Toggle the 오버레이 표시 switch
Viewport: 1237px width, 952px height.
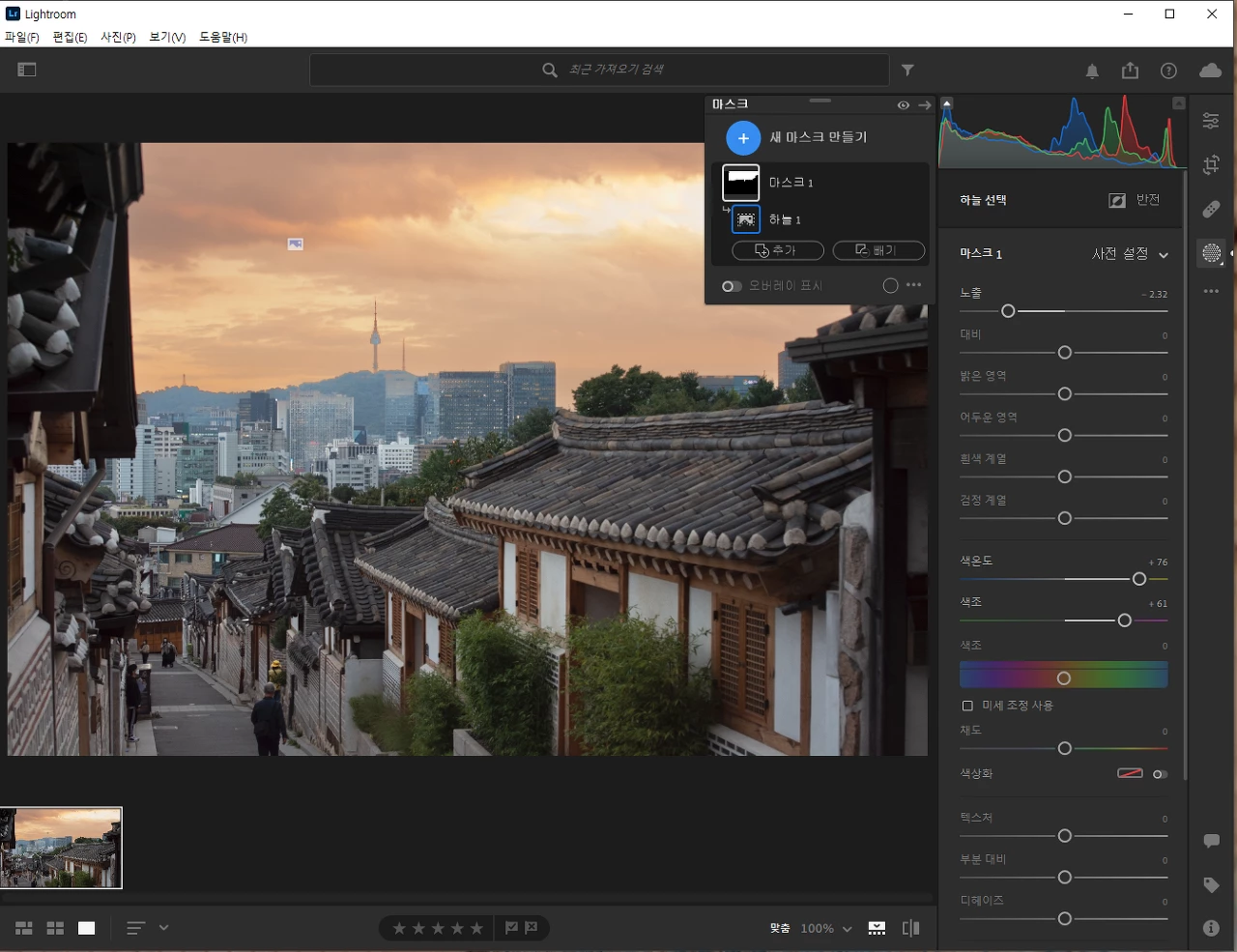[732, 286]
